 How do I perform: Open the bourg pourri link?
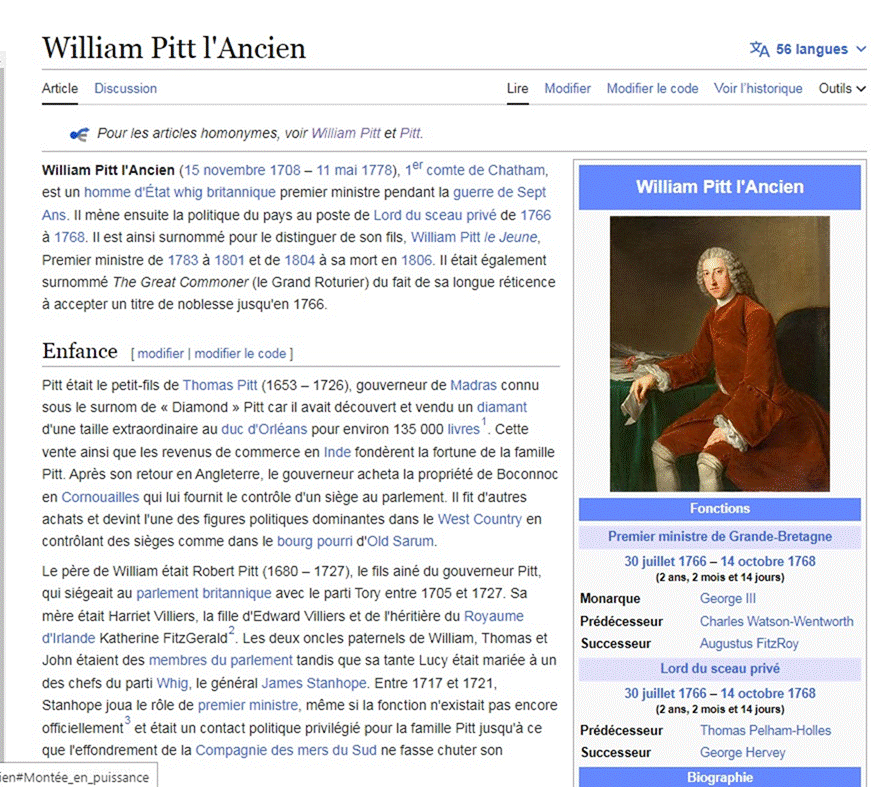(x=315, y=542)
